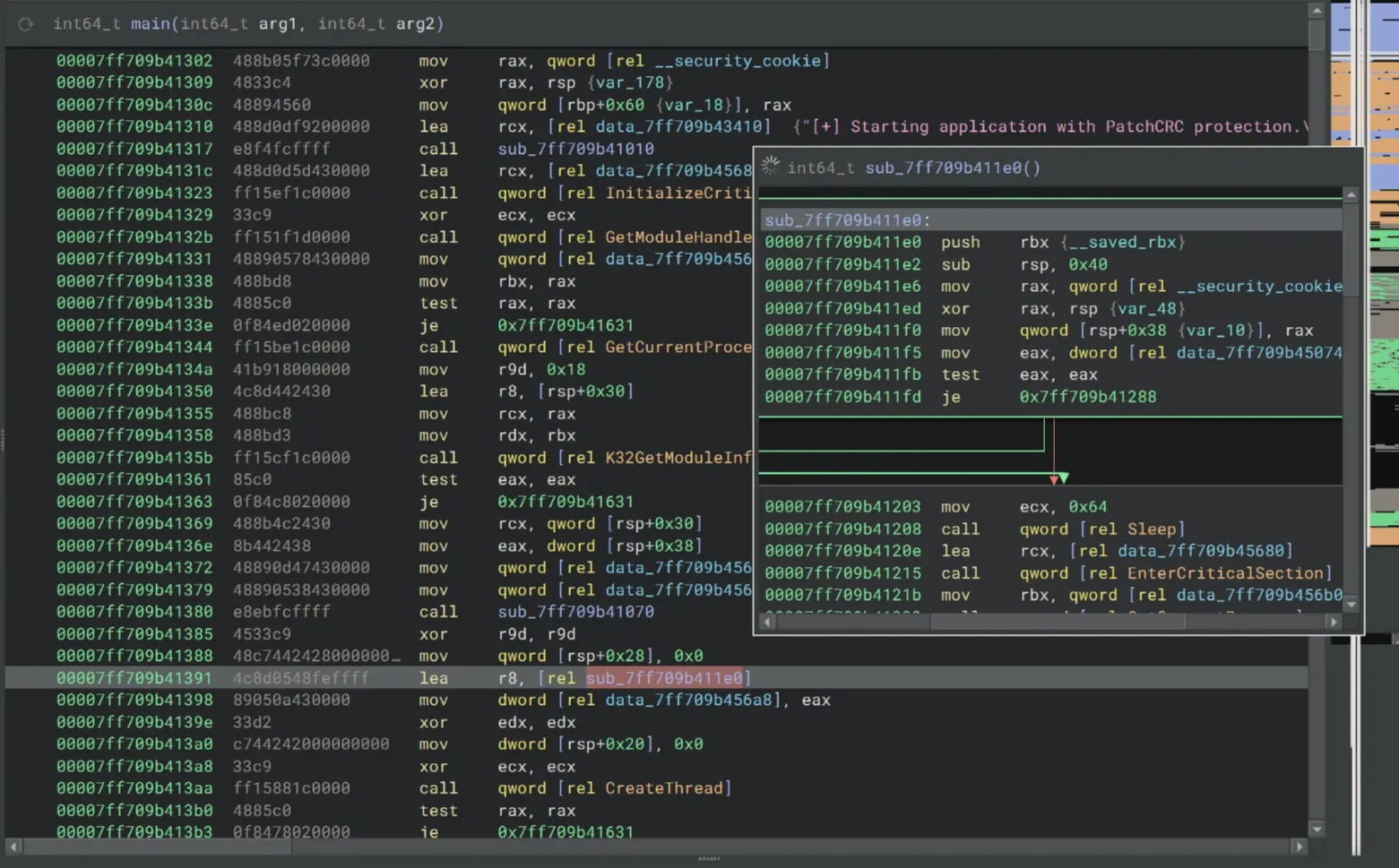Image resolution: width=1399 pixels, height=868 pixels.
Task: Click preview popup scrollbar down arrow
Action: pos(1351,605)
